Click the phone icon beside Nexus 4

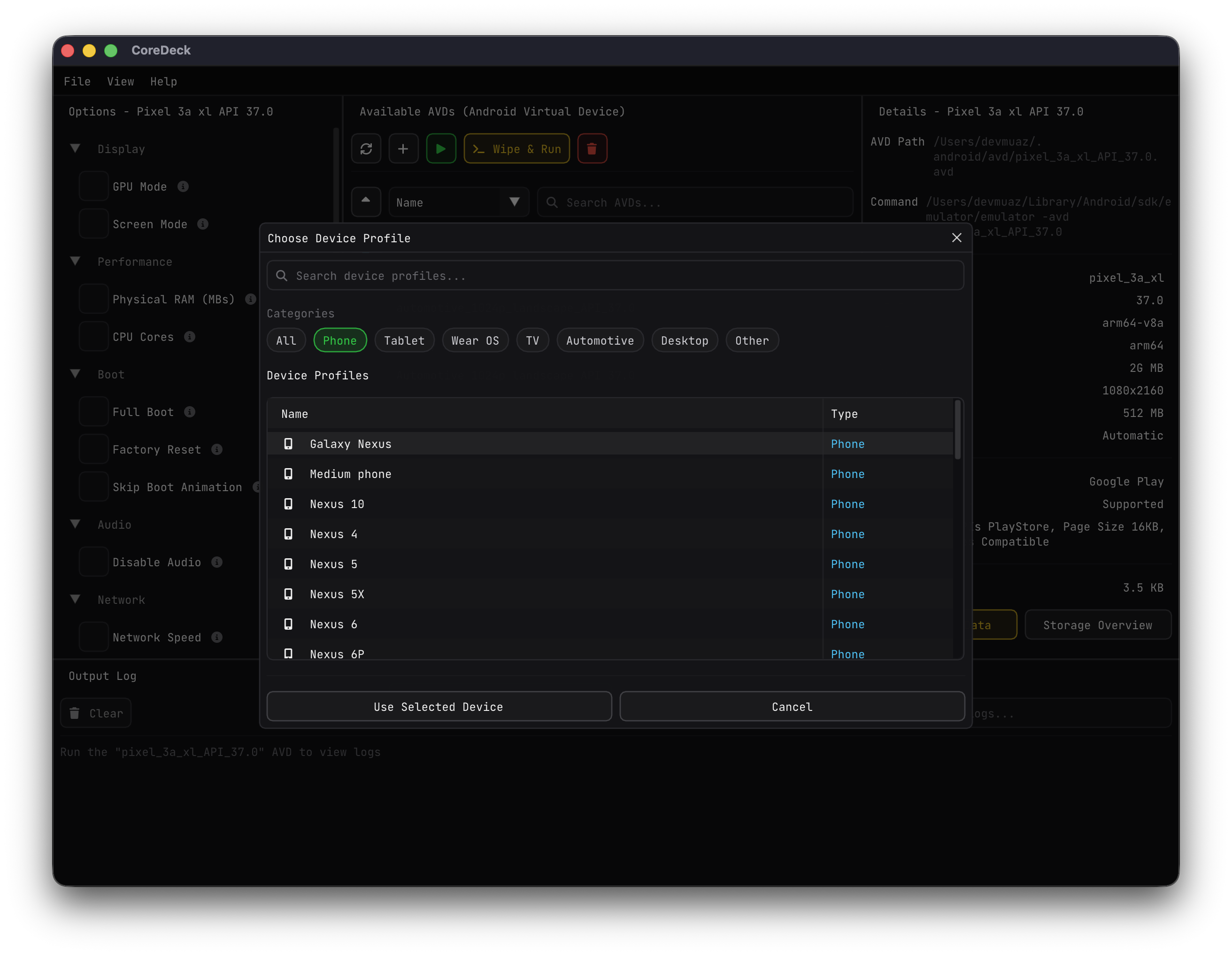[288, 534]
